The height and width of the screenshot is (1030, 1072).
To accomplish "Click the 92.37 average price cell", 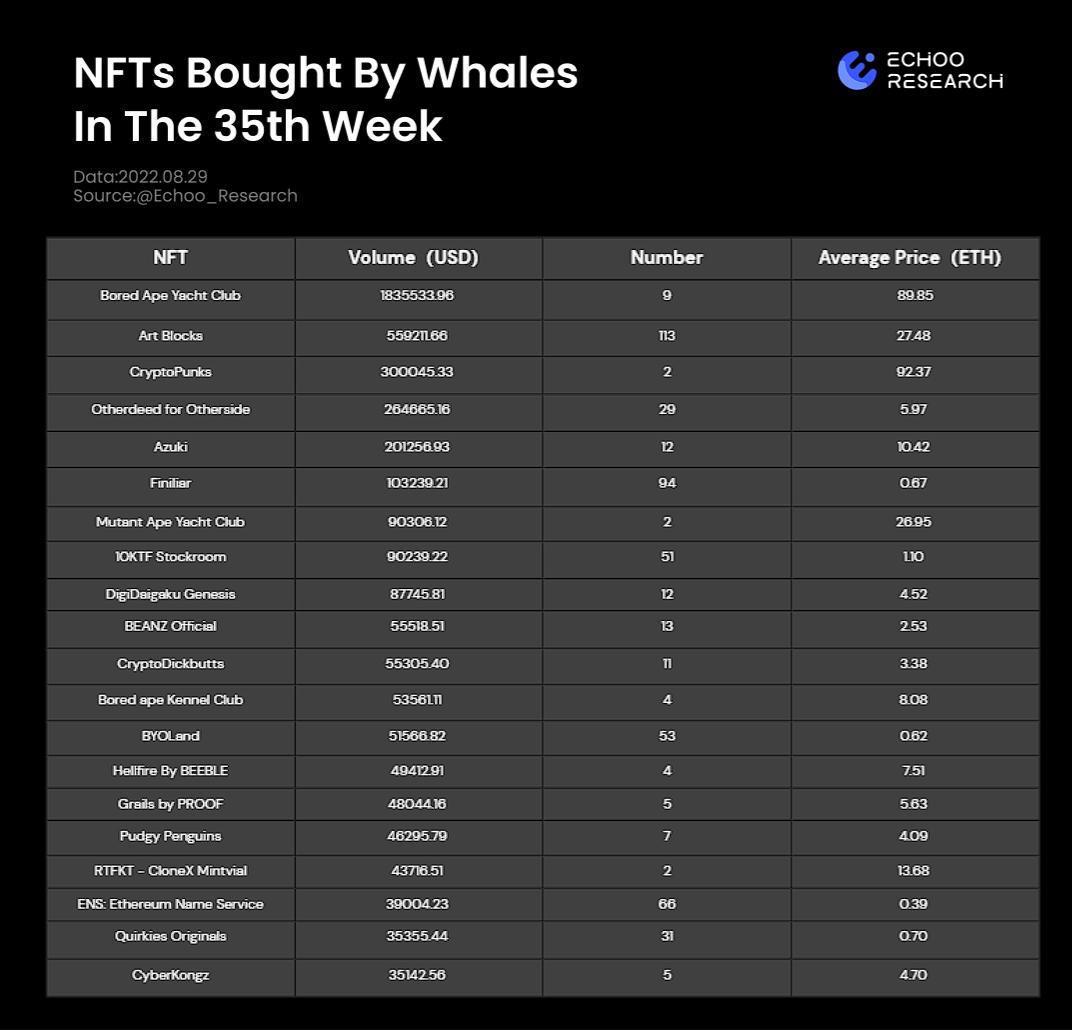I will pos(913,372).
